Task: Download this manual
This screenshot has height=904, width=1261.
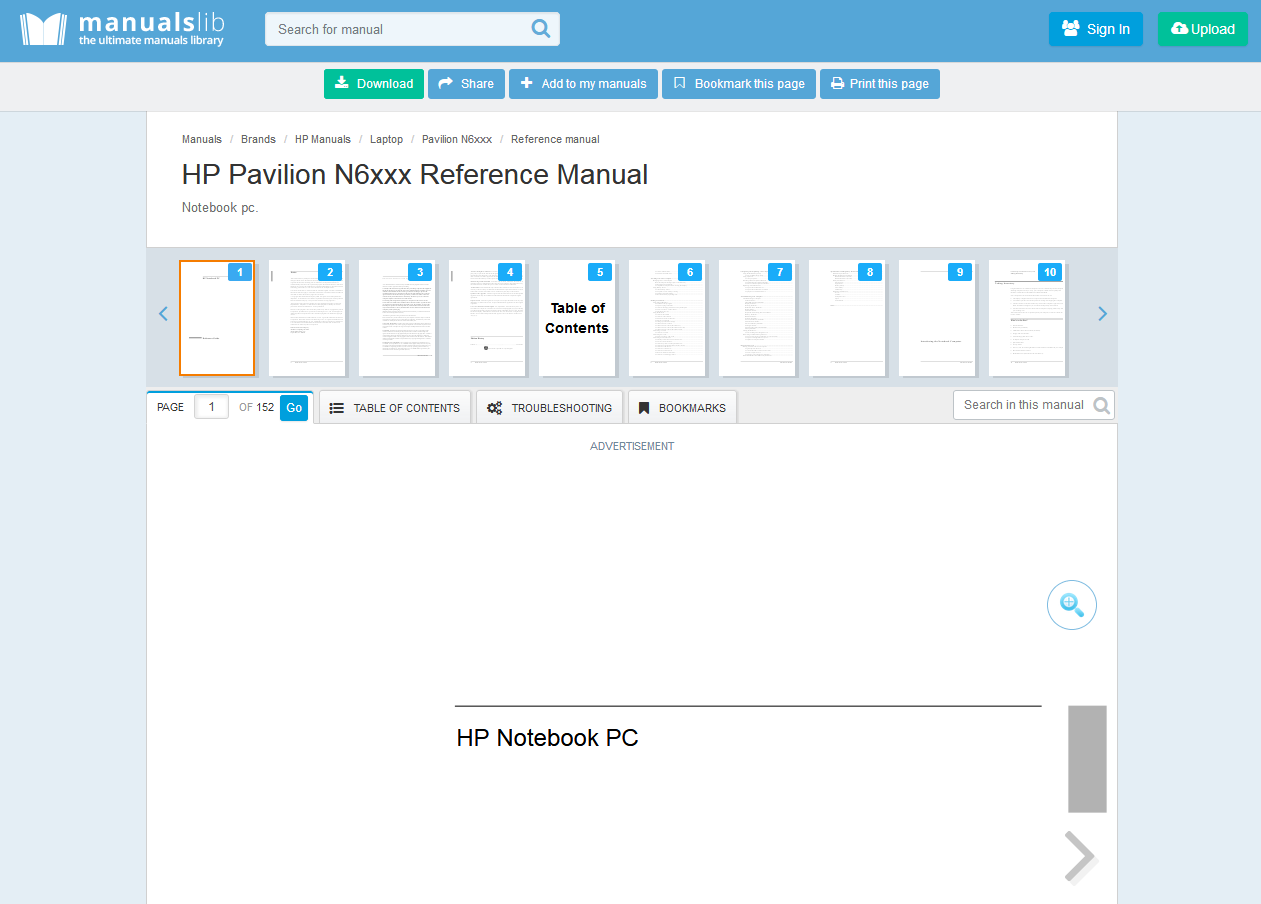Action: pyautogui.click(x=374, y=84)
